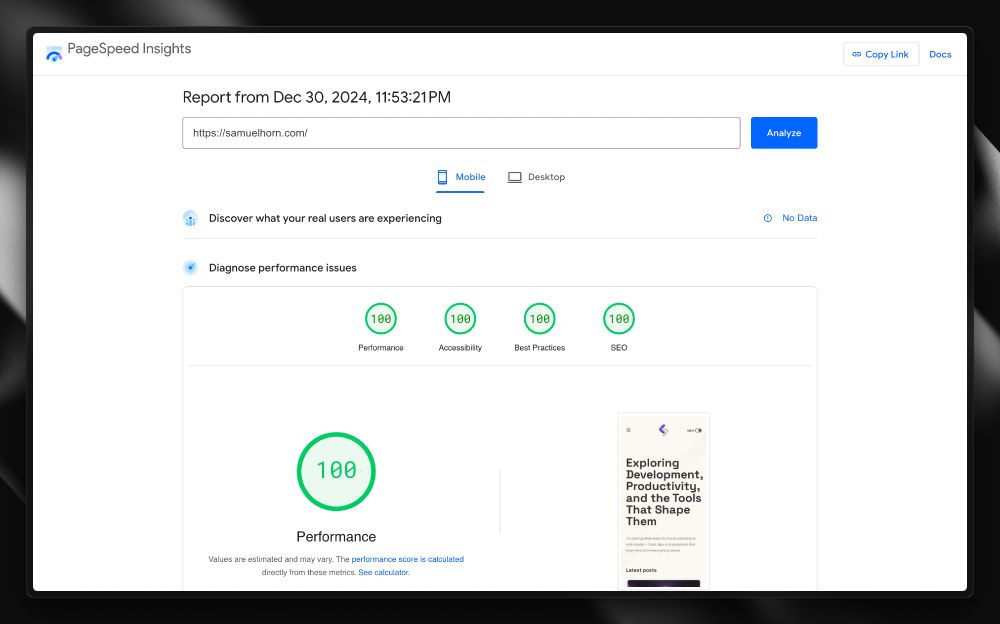Image resolution: width=1000 pixels, height=624 pixels.
Task: Click the PageSpeed Insights title text
Action: tap(129, 49)
